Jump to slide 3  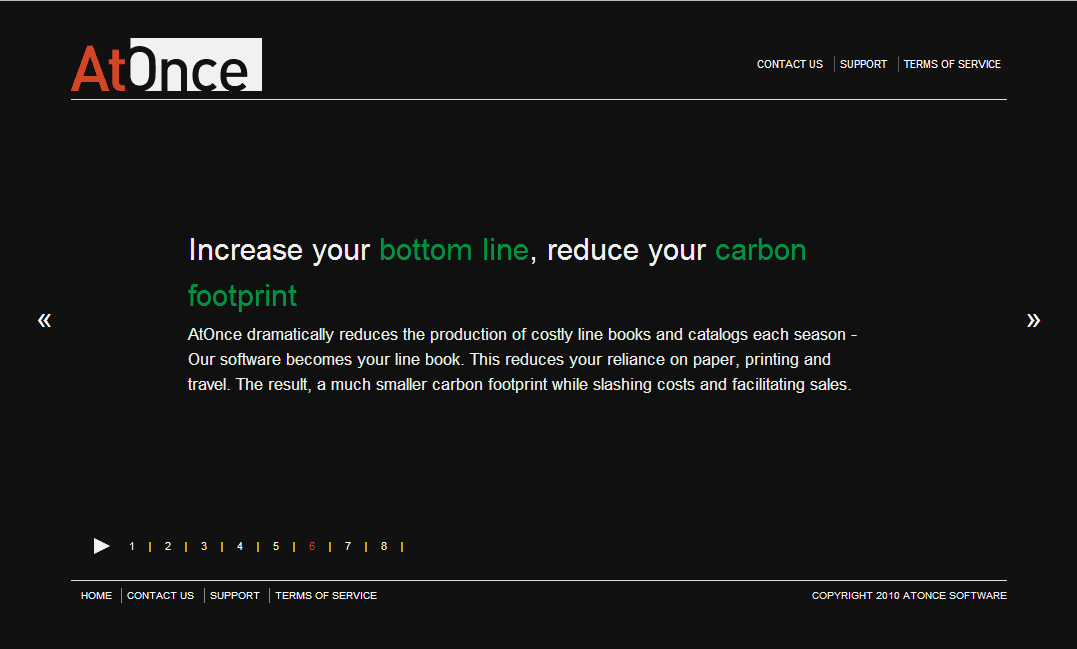(204, 546)
